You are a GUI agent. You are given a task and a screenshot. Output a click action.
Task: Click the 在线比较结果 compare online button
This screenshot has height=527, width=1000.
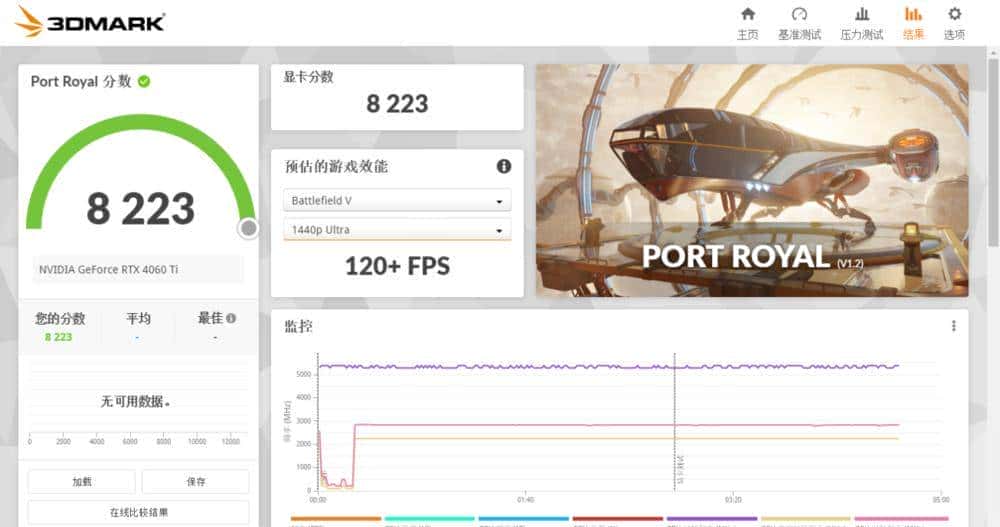point(138,512)
